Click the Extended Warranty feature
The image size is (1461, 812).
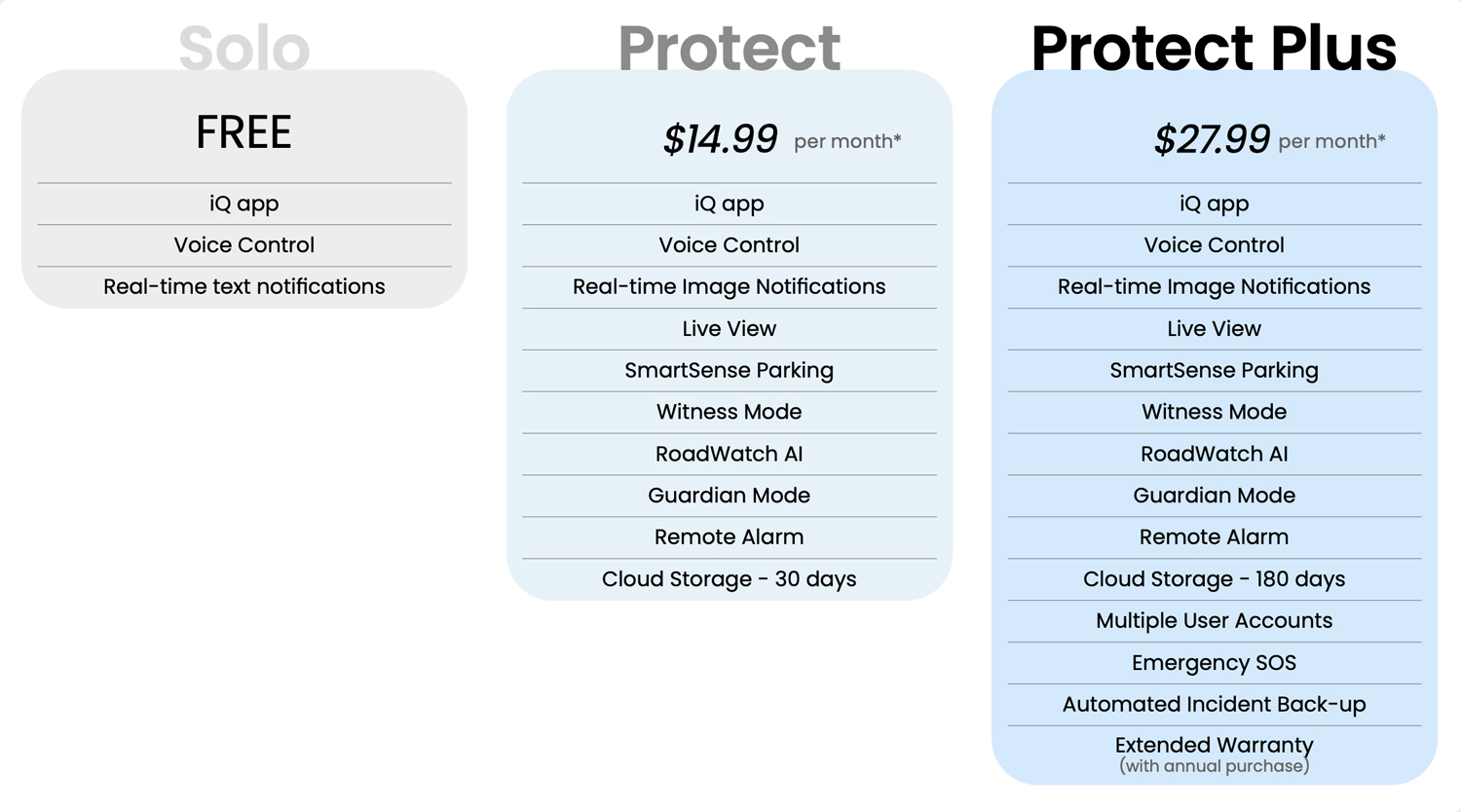[x=1214, y=746]
